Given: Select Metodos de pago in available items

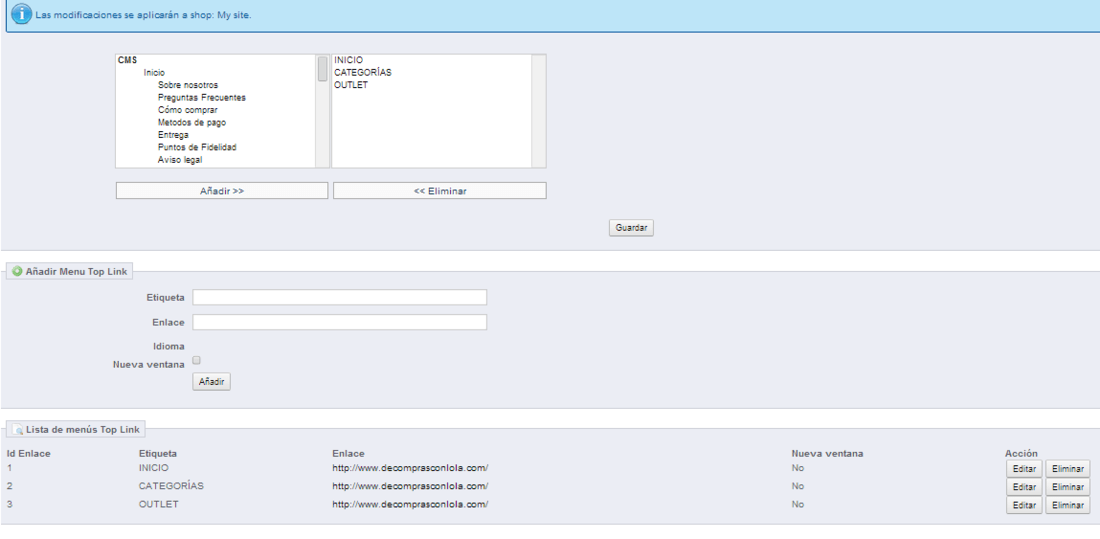Looking at the screenshot, I should click(192, 123).
